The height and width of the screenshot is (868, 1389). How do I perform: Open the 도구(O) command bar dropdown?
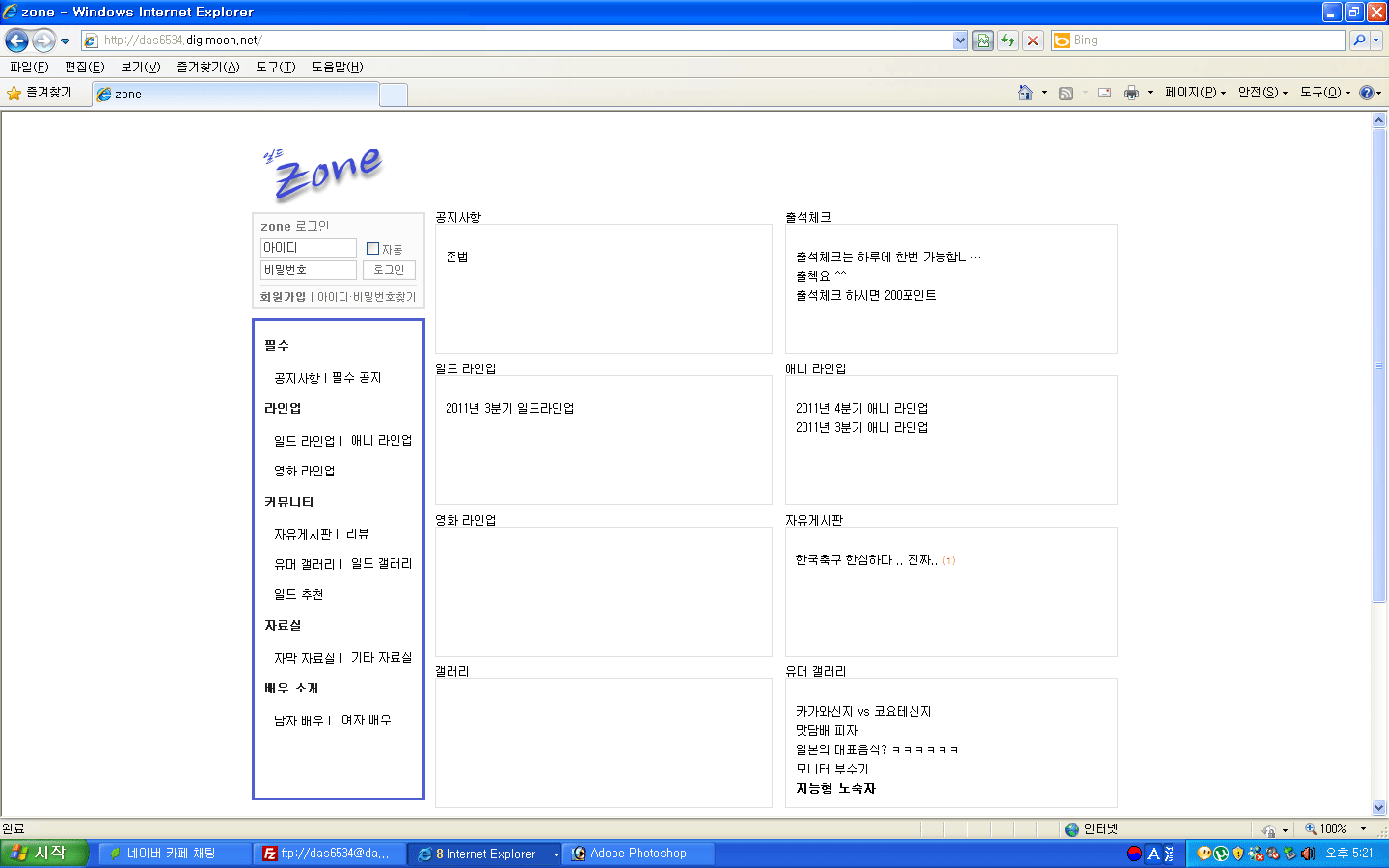pos(1325,93)
